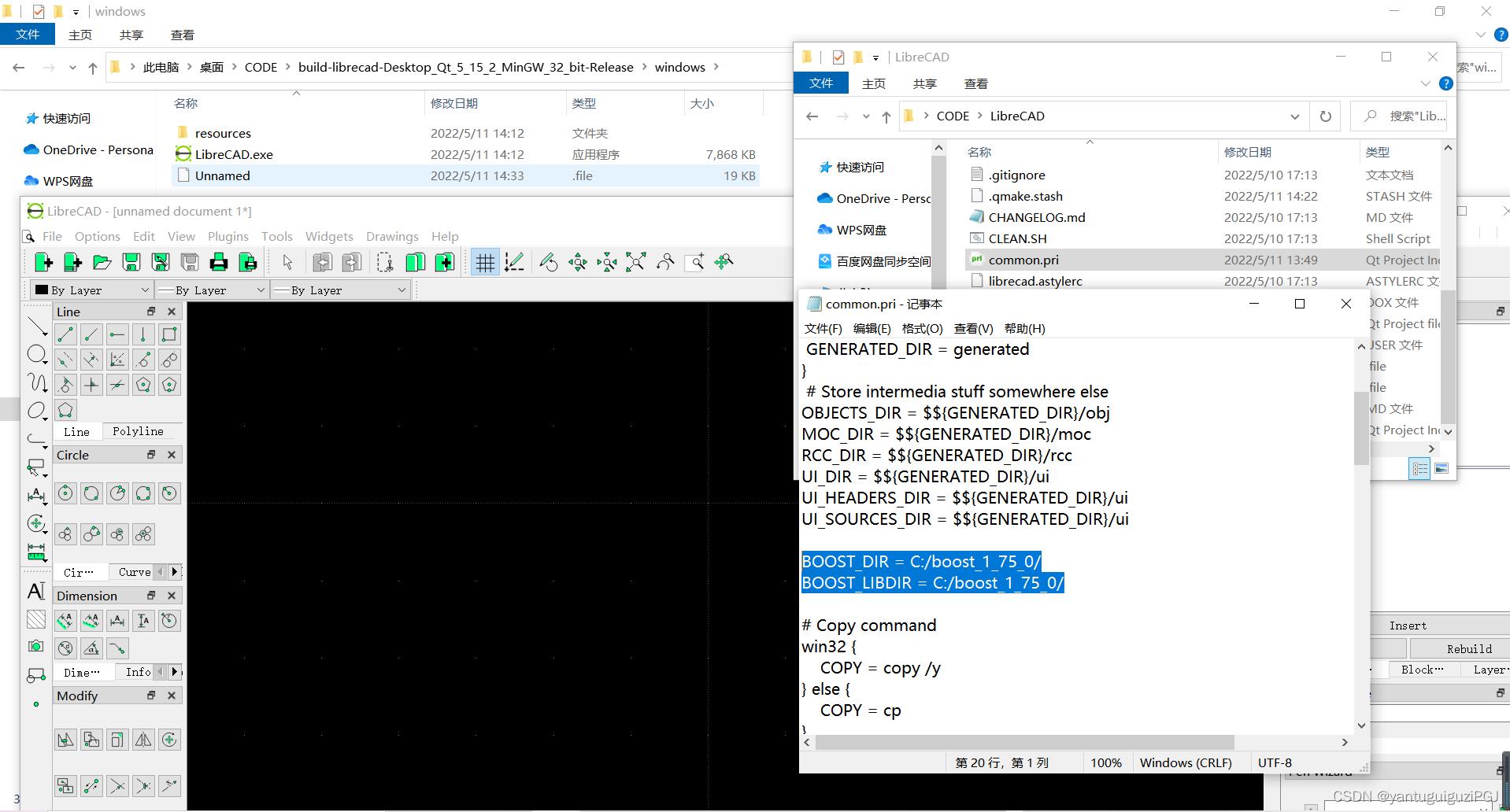Click the New drawing icon in LibreCAD toolbar
Image resolution: width=1510 pixels, height=812 pixels.
click(43, 262)
